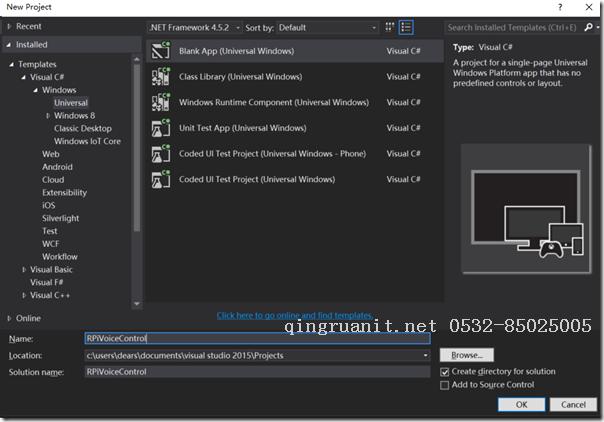Click the project Name input field
Screen dimensions: 604x422
click(x=257, y=338)
